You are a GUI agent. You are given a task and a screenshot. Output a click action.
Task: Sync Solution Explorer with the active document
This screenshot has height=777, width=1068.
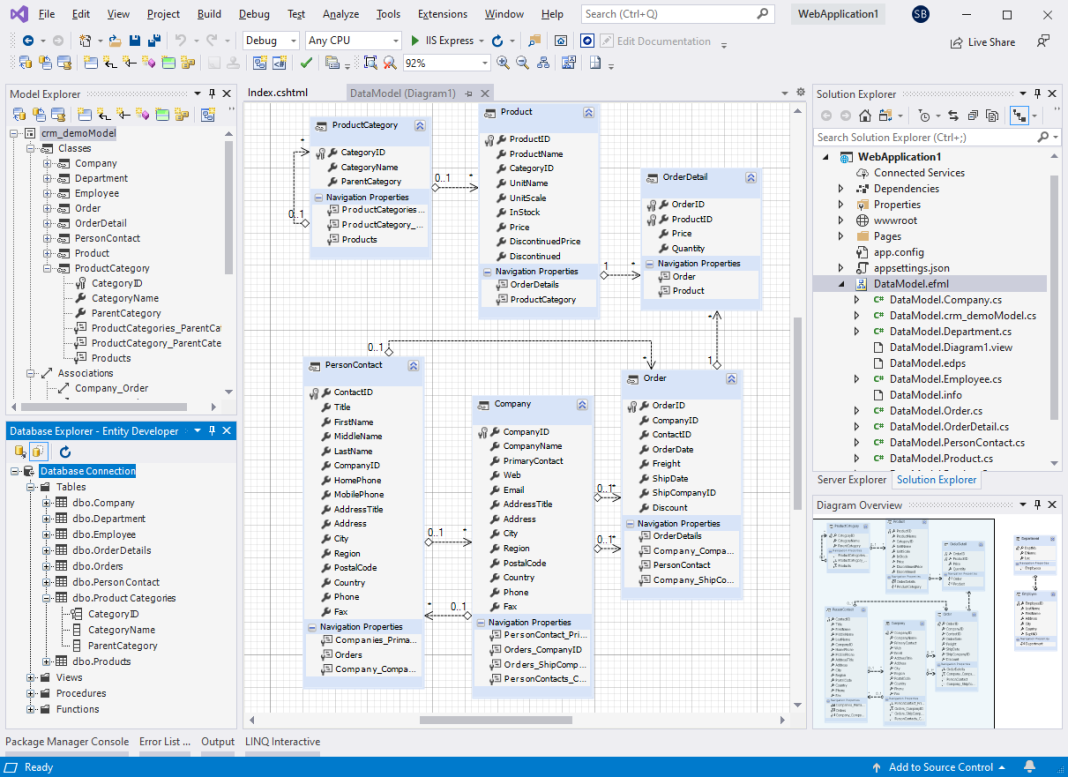click(x=953, y=115)
